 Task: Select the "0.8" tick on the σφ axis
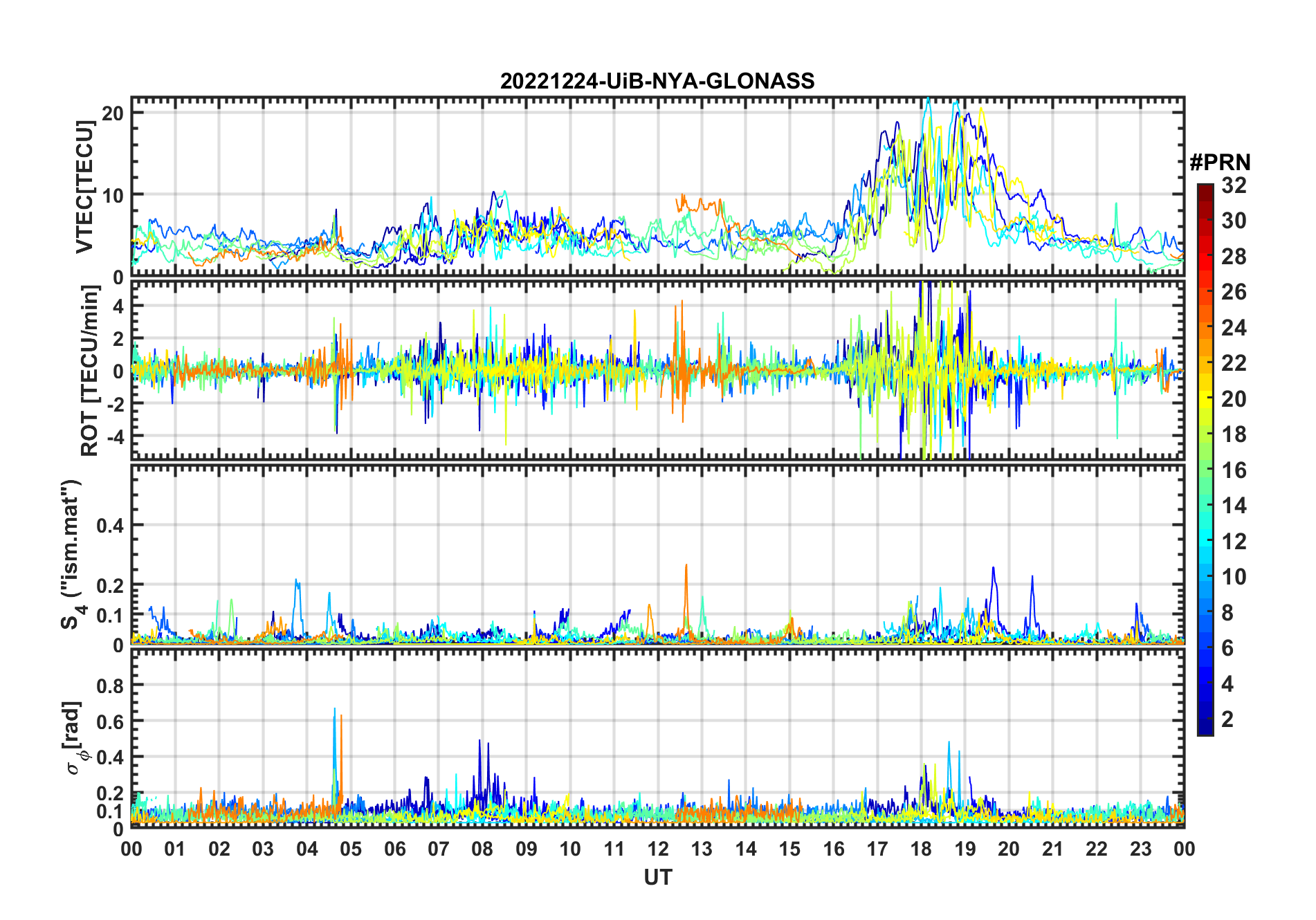[x=110, y=686]
